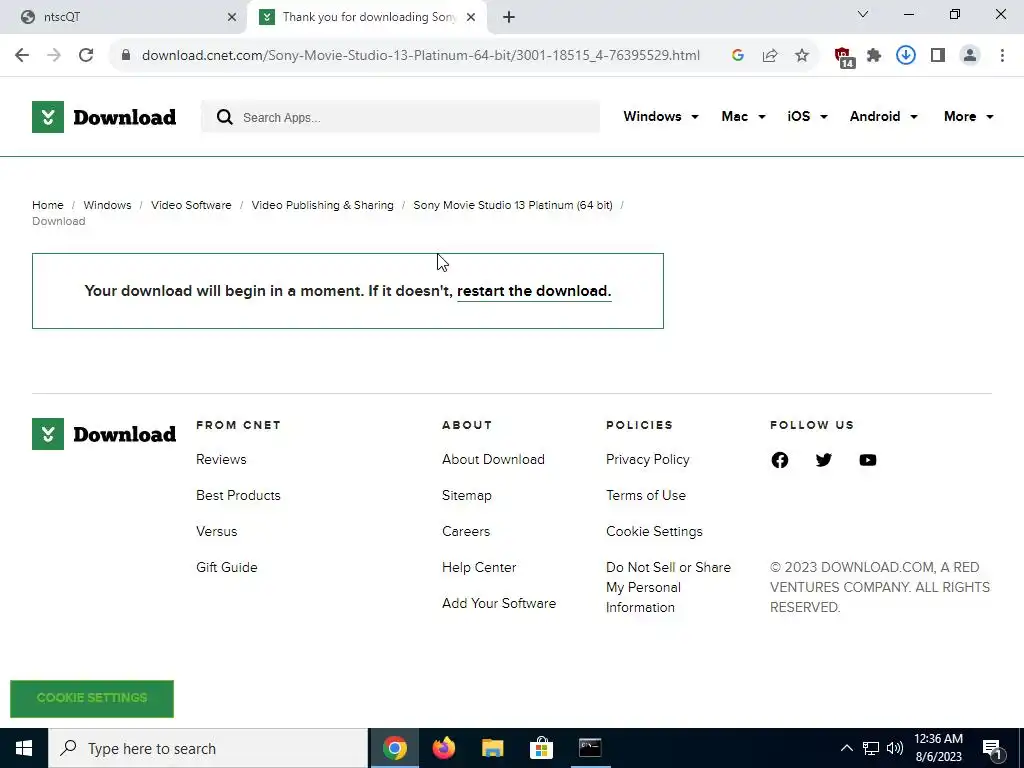
Task: Open the Versus footer link
Action: pos(217,532)
